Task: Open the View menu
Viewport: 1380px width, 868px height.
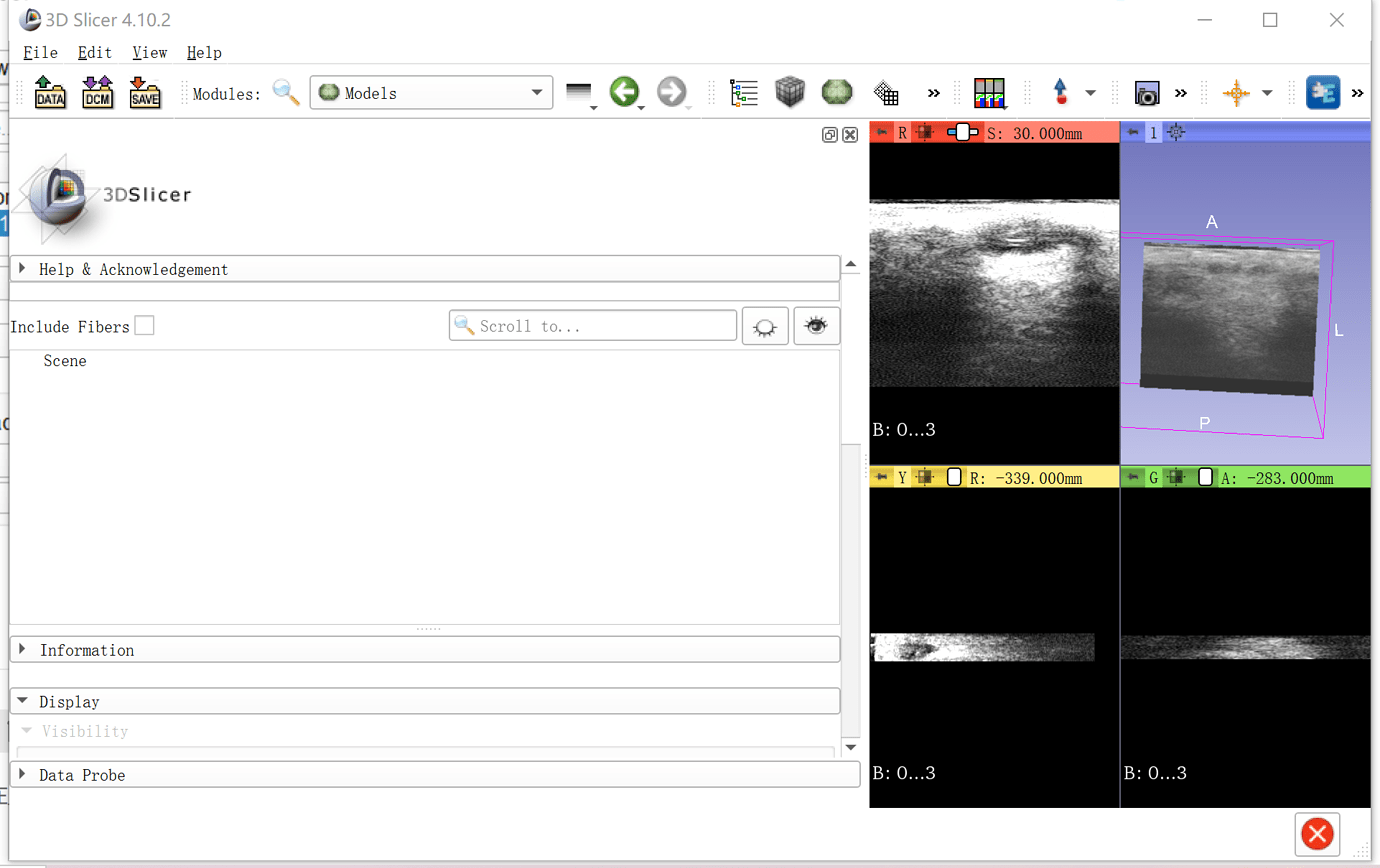Action: (x=149, y=52)
